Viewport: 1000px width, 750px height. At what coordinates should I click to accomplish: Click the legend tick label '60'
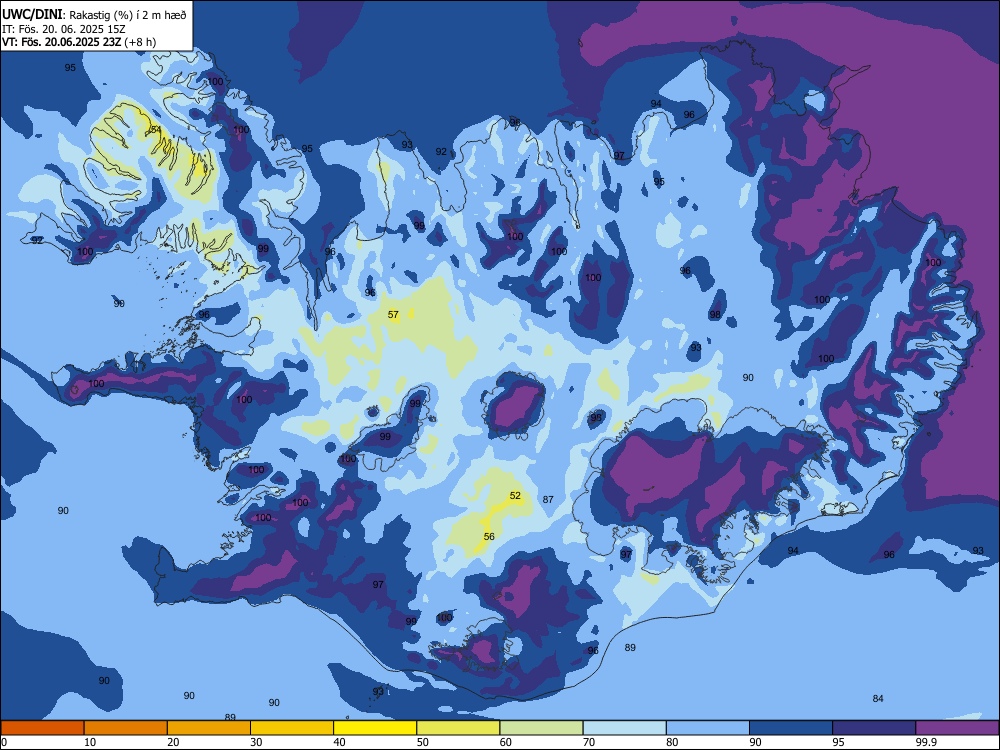pos(506,742)
